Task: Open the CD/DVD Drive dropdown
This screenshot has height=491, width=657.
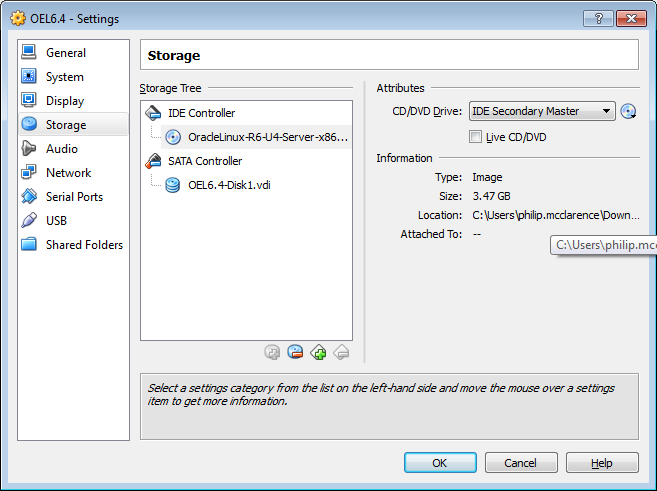Action: point(542,111)
